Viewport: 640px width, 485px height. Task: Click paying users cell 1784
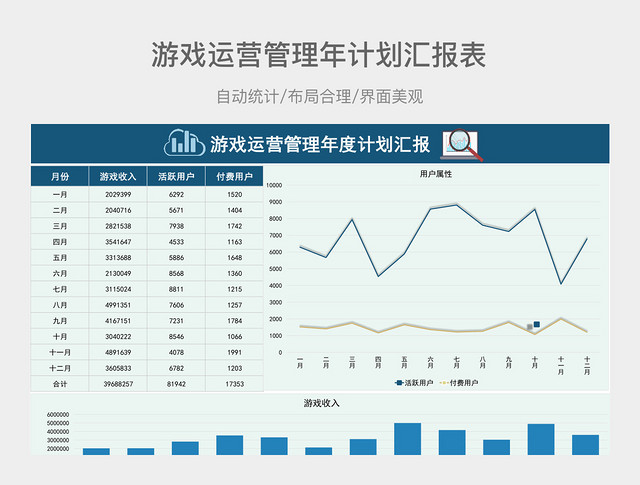pyautogui.click(x=235, y=321)
